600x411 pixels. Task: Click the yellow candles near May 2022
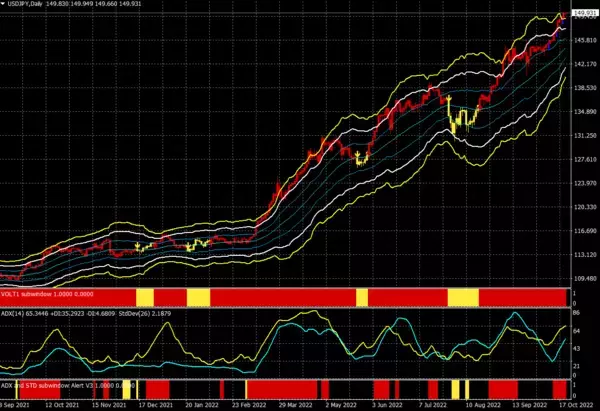click(361, 157)
